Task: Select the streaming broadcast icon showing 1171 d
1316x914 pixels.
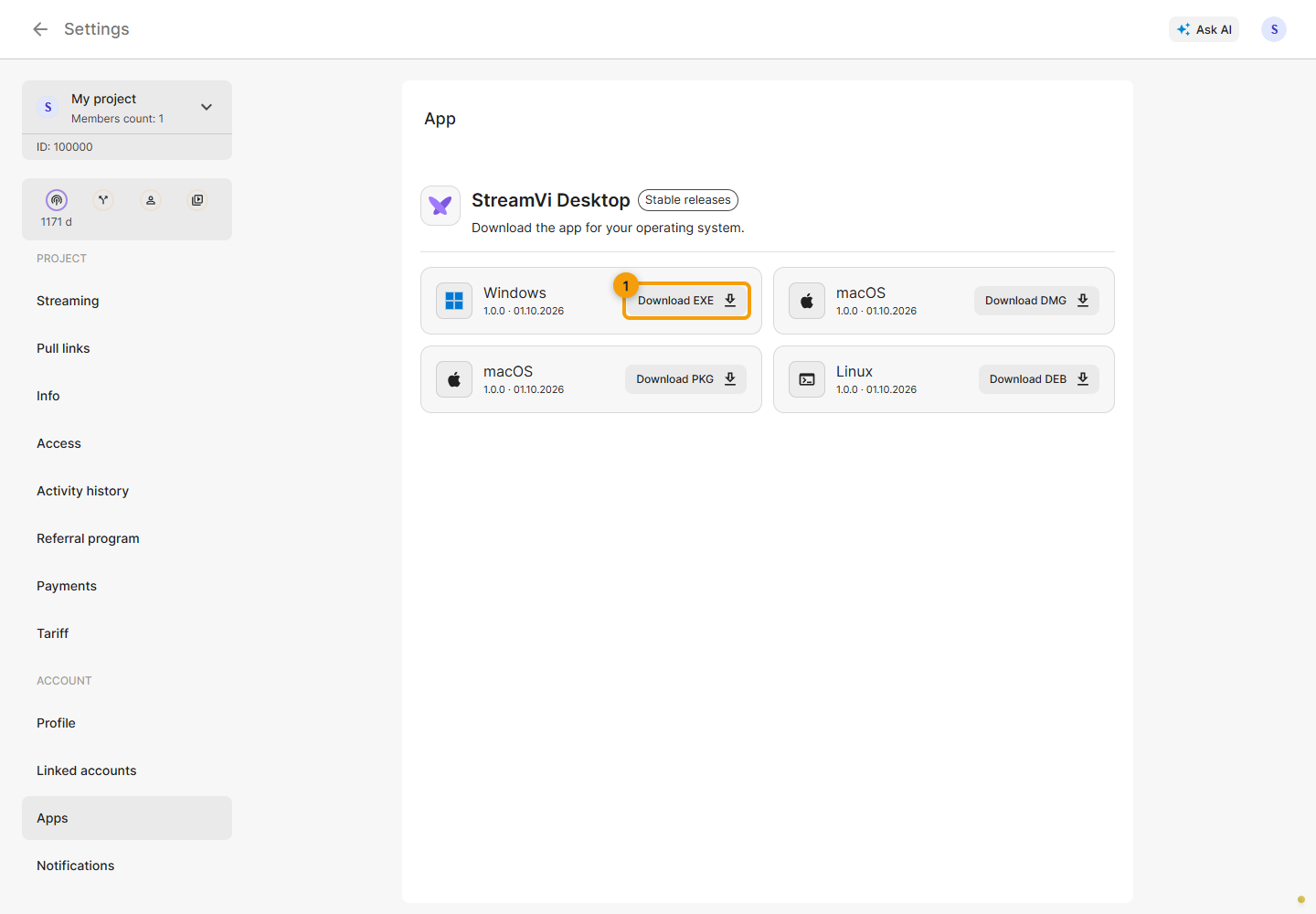Action: coord(57,200)
